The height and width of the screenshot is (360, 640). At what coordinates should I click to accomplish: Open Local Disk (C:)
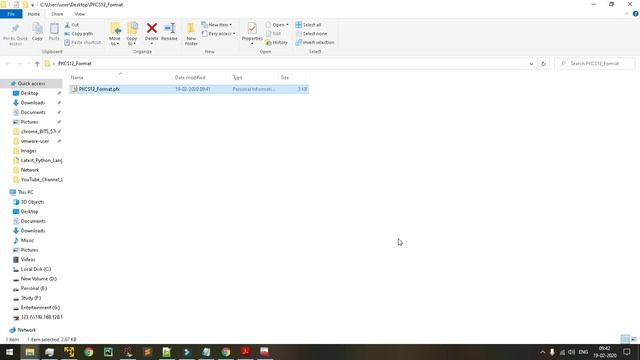tap(36, 269)
